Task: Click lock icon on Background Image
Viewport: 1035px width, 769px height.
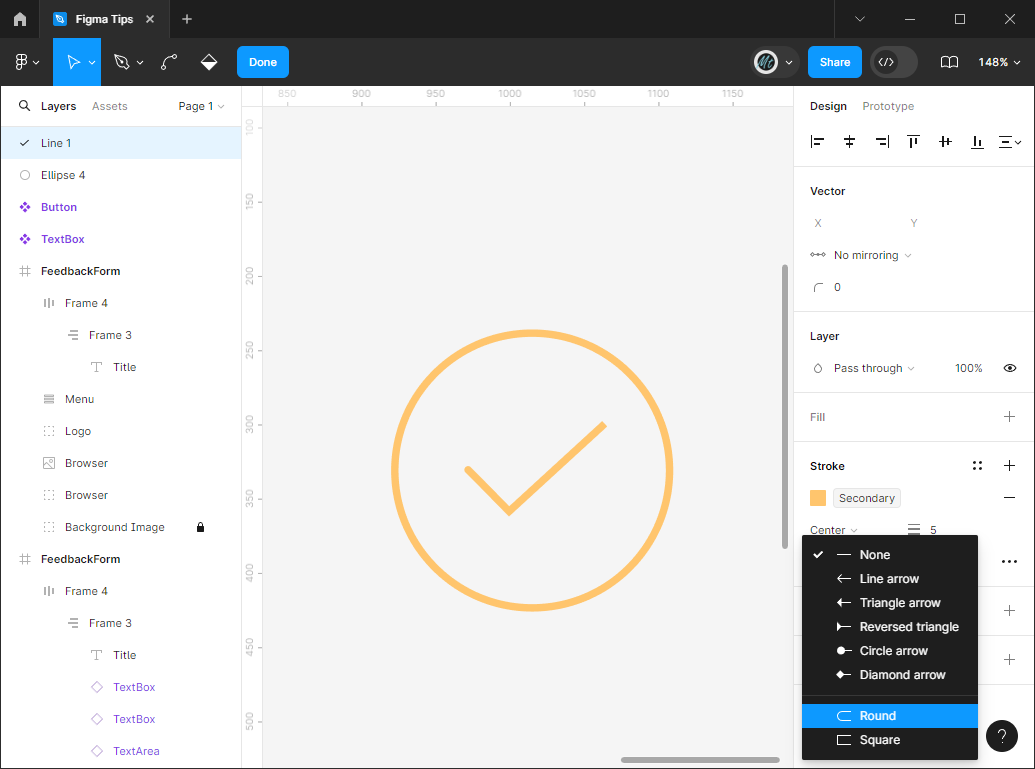Action: [200, 527]
